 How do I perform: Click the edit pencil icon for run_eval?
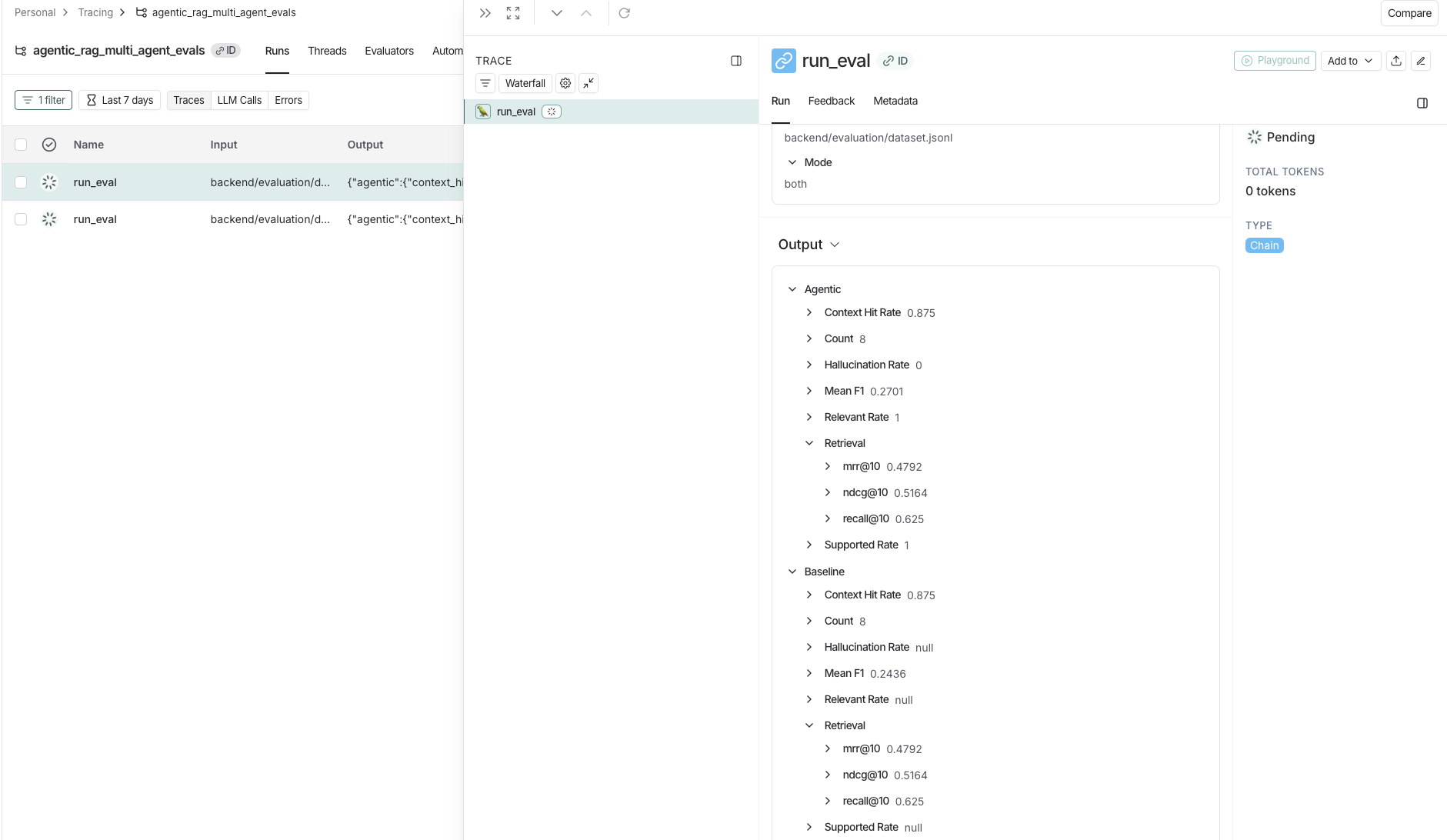tap(1421, 61)
